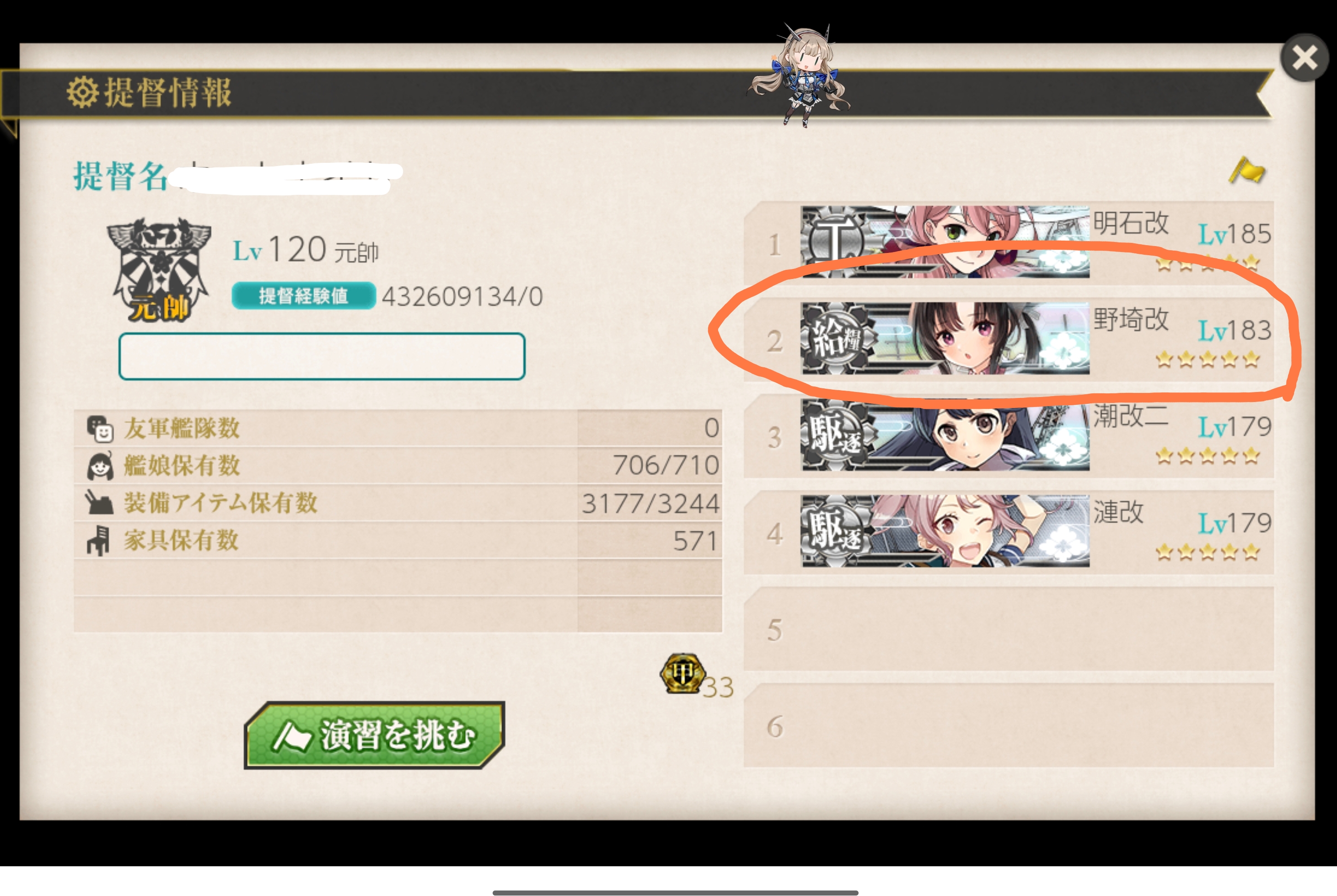Click the 給糧 supply ship type badge
Image resolution: width=1337 pixels, height=896 pixels.
click(x=837, y=338)
